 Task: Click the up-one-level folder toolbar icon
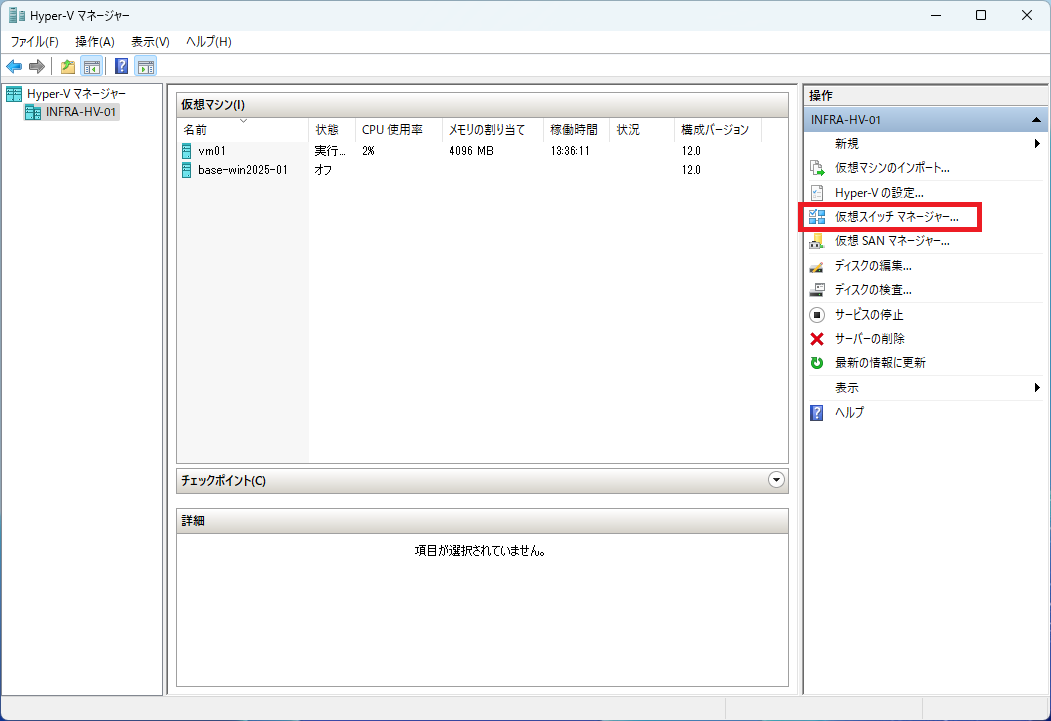68,66
